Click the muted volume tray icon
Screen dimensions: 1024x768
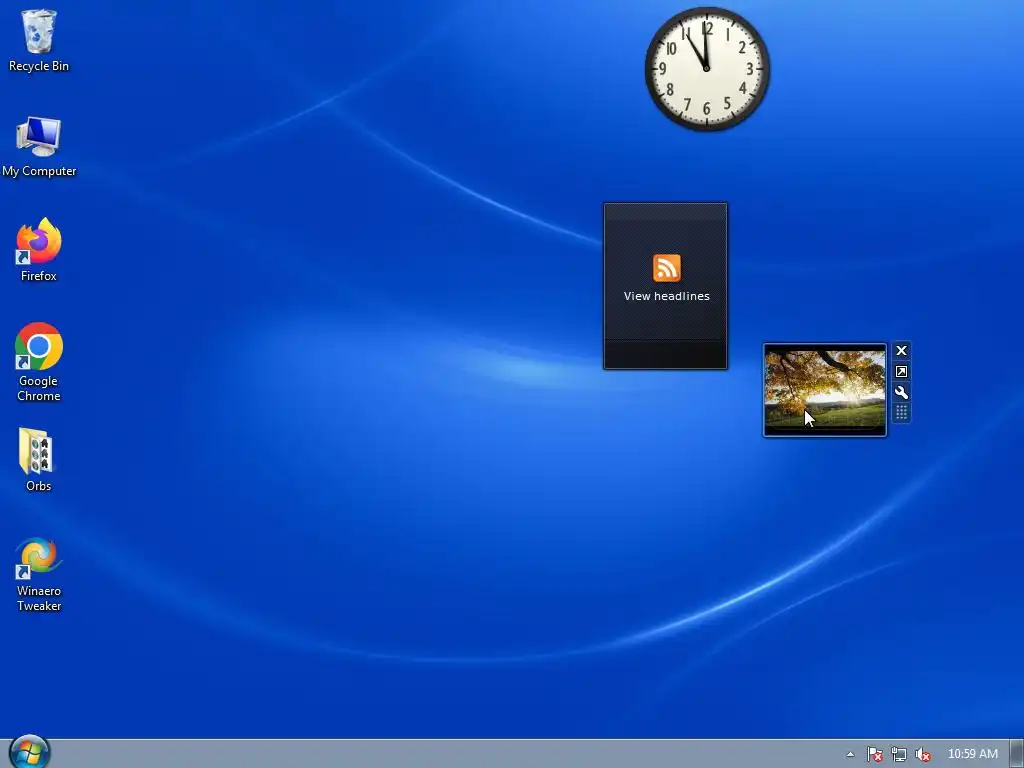pyautogui.click(x=922, y=754)
